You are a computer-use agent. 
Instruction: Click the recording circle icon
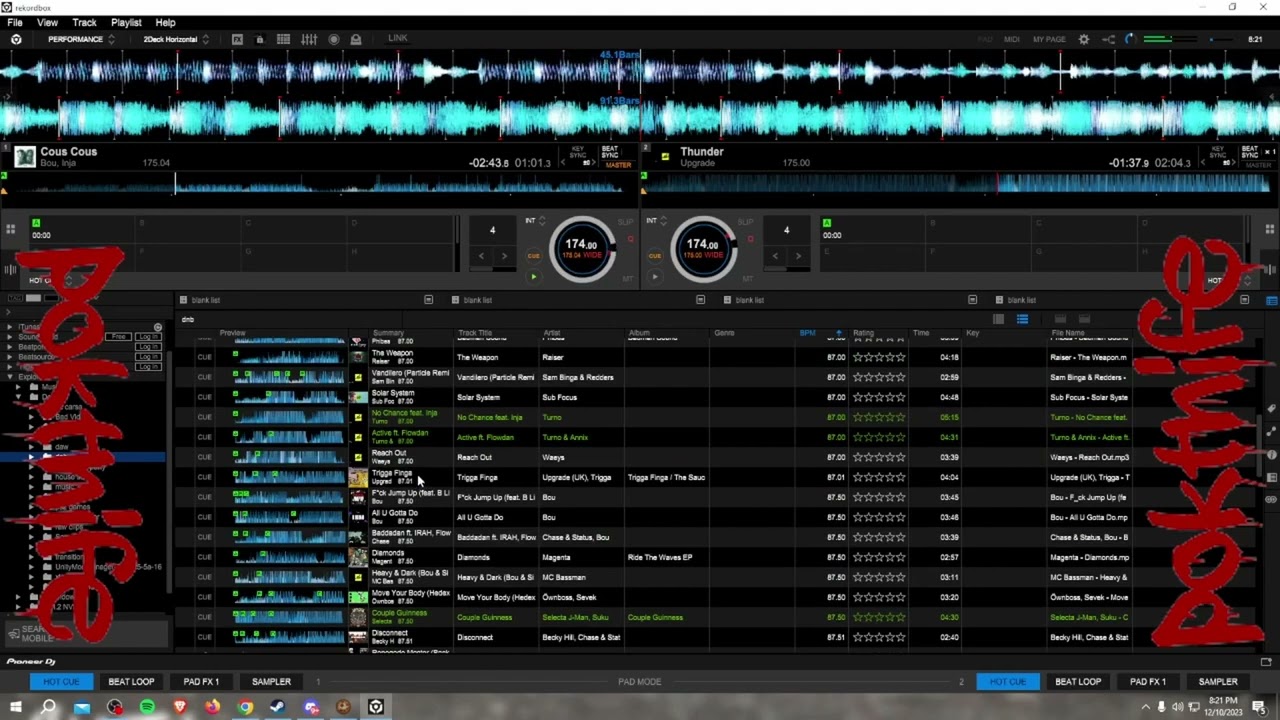(334, 39)
